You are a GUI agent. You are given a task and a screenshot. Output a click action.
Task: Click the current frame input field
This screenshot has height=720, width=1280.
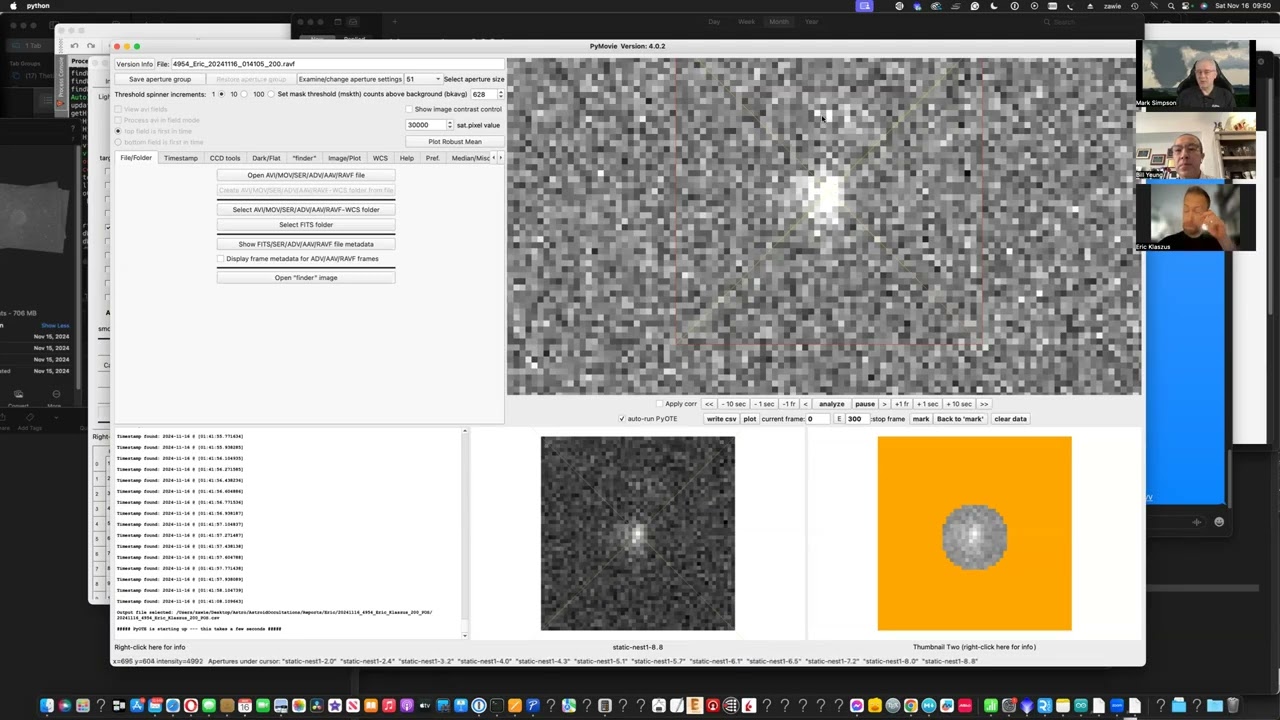pos(819,419)
